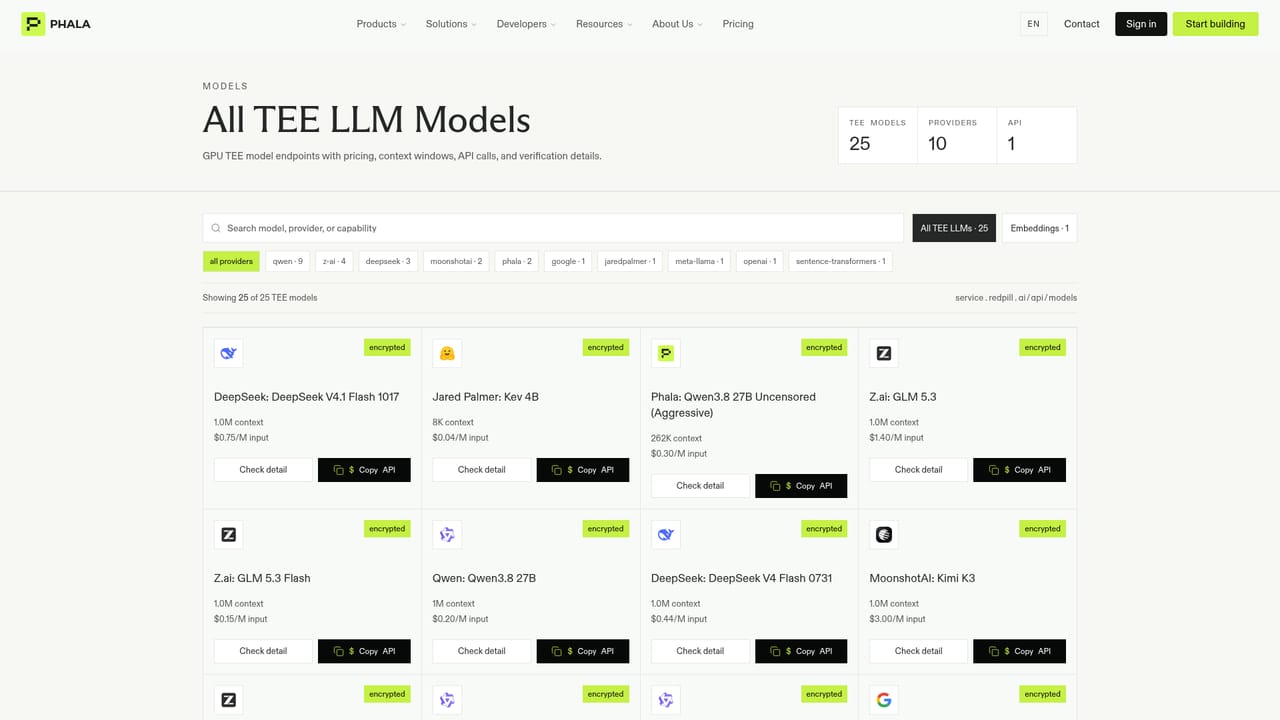Select the all providers filter

point(231,262)
